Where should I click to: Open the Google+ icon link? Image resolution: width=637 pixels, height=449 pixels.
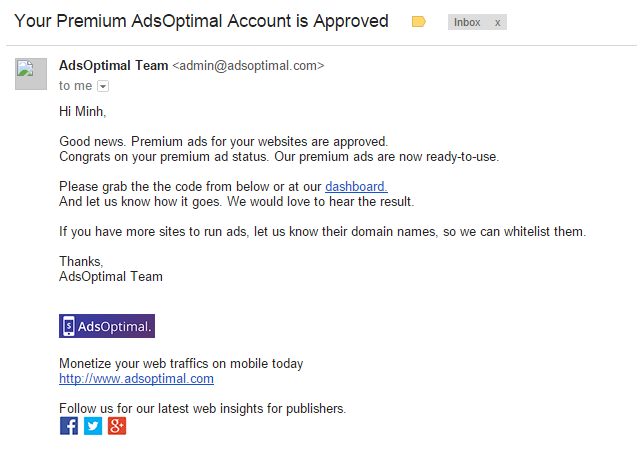[x=117, y=426]
